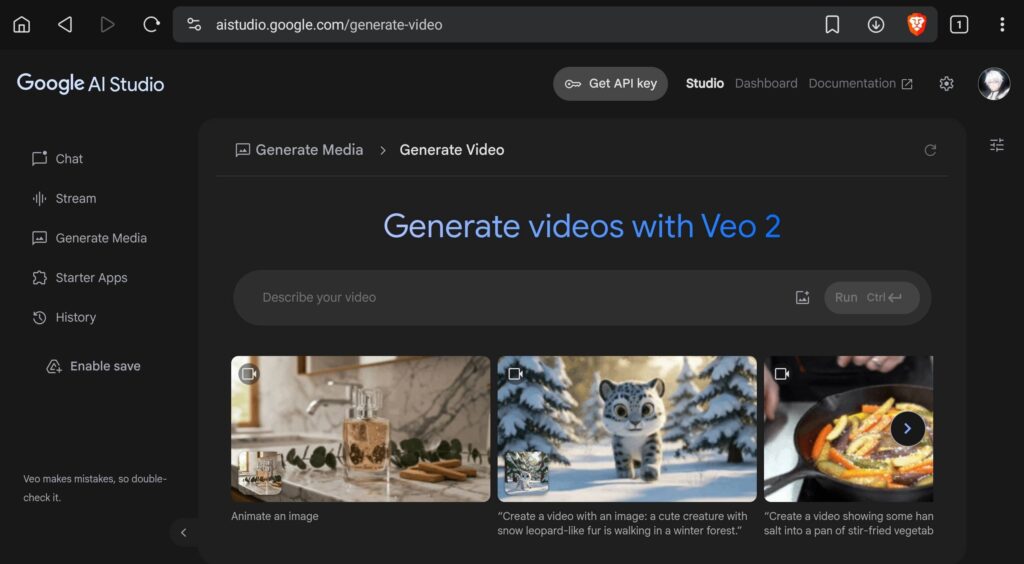Reset the video prompt with refresh icon
The height and width of the screenshot is (564, 1024).
[930, 150]
